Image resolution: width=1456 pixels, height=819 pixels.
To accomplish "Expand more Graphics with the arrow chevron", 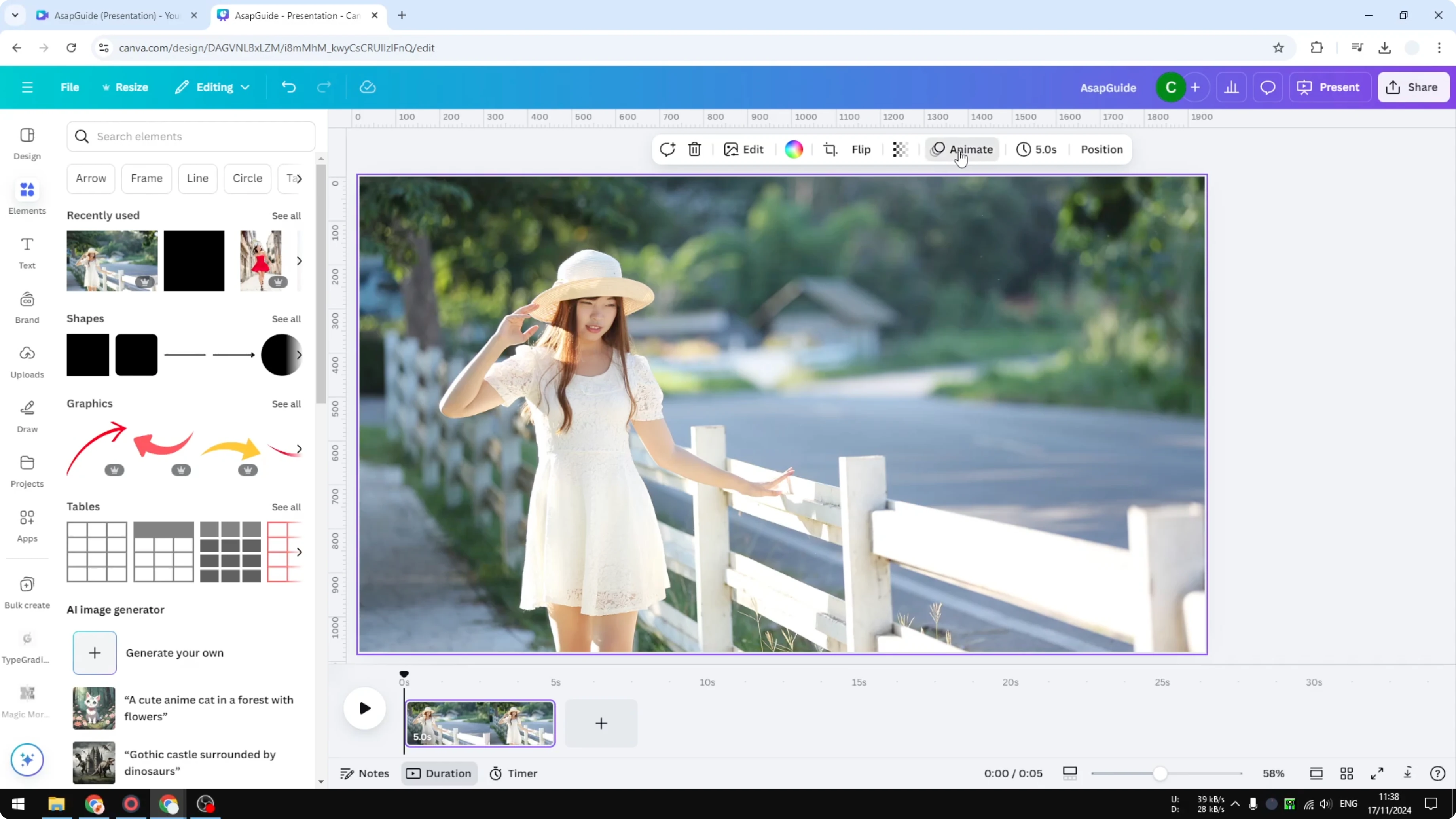I will 300,448.
